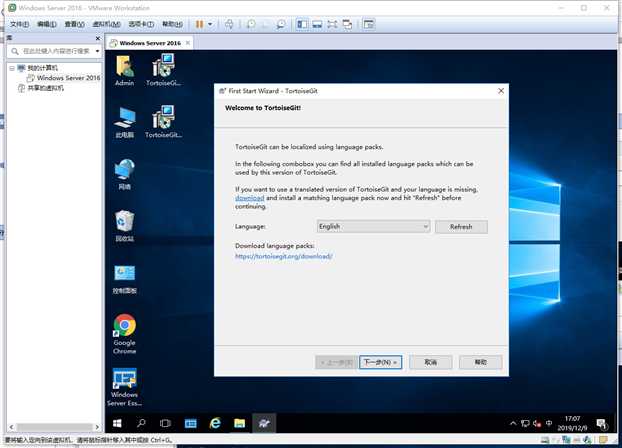Click the 网络 desktop icon
622x448 pixels.
pyautogui.click(x=125, y=174)
